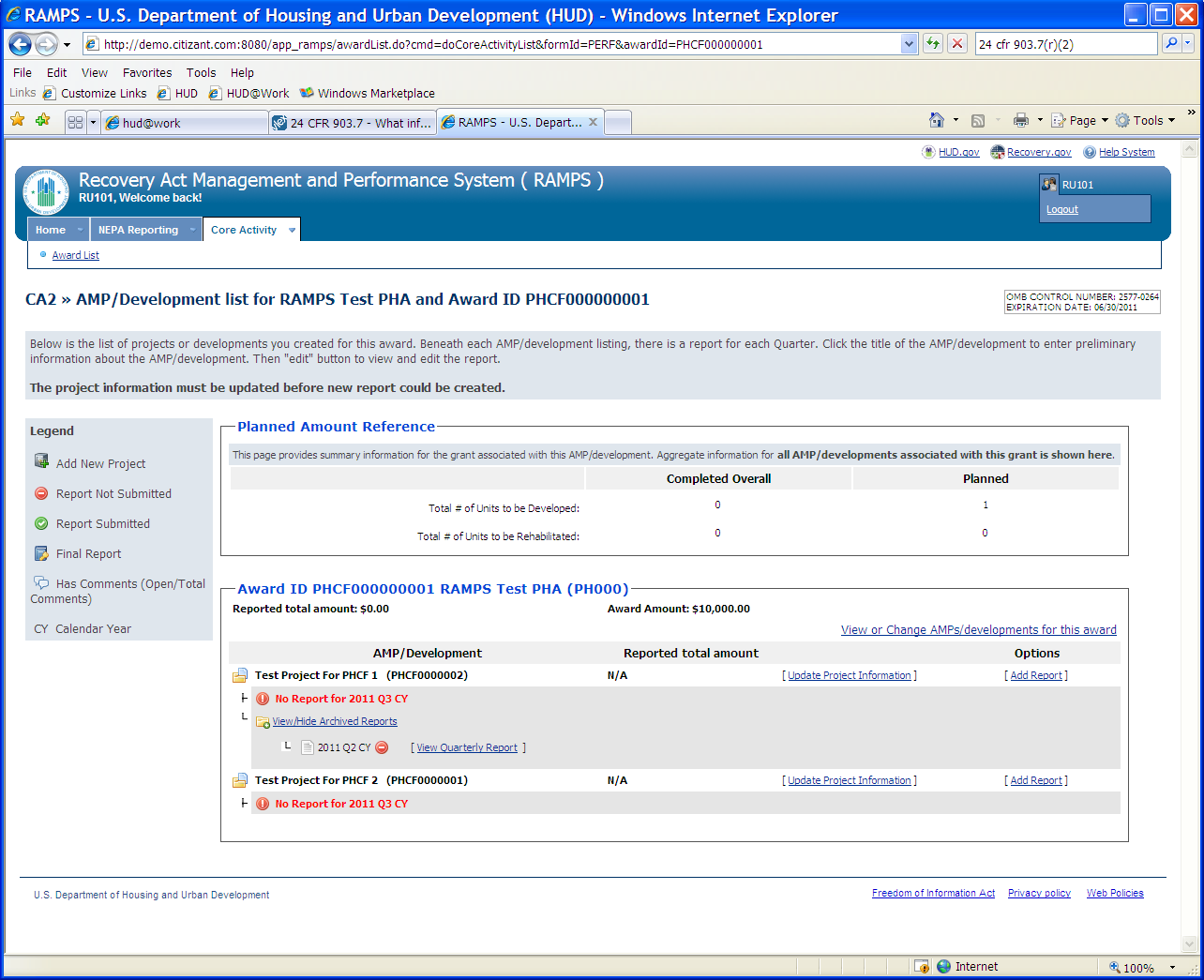Screen dimensions: 1204x980
Task: Click folder icon for Test Project PHCF 1
Action: [240, 676]
